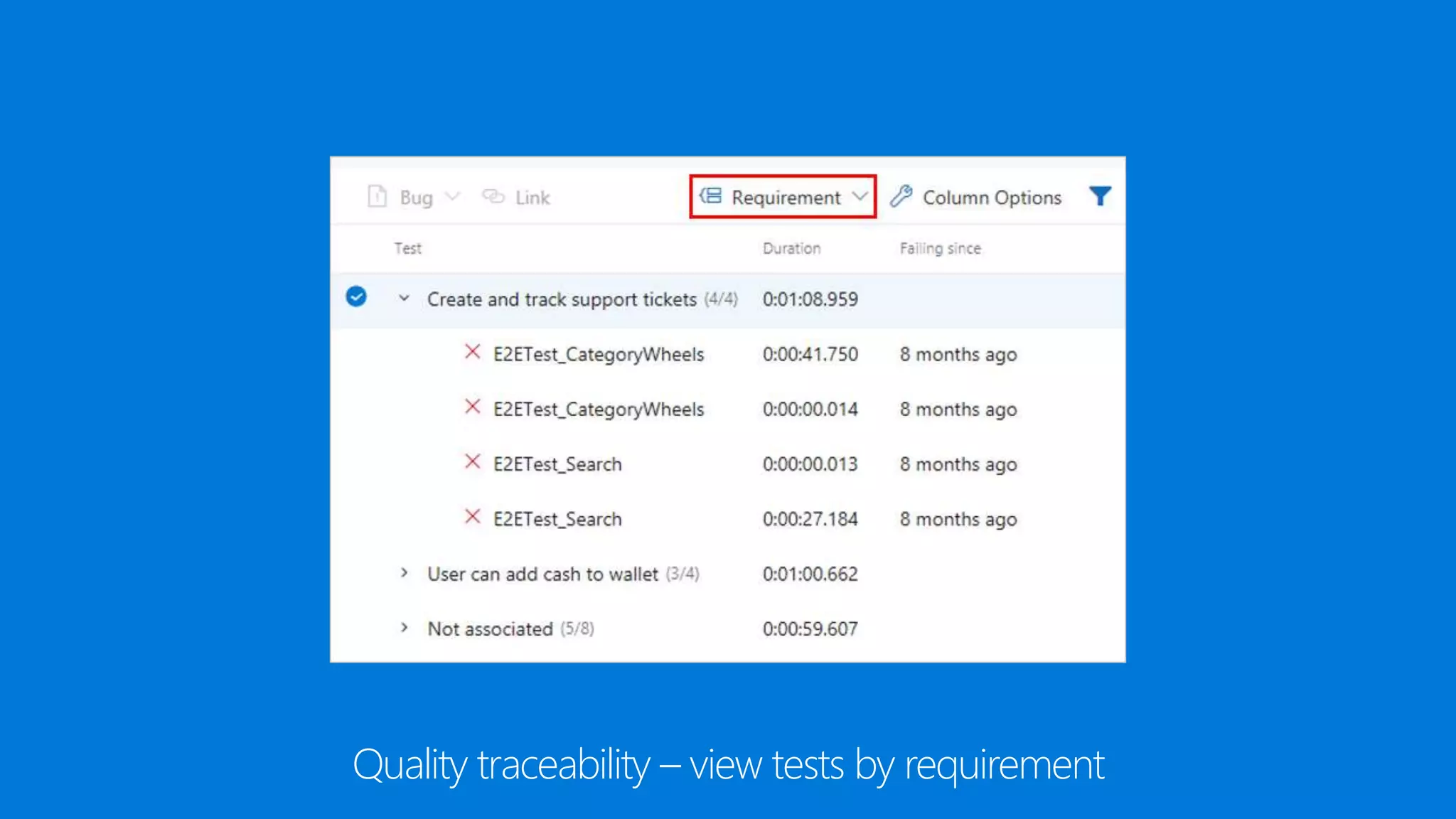Open E2ETest_Search test lasting 0:00:27.184
1456x819 pixels.
click(557, 519)
